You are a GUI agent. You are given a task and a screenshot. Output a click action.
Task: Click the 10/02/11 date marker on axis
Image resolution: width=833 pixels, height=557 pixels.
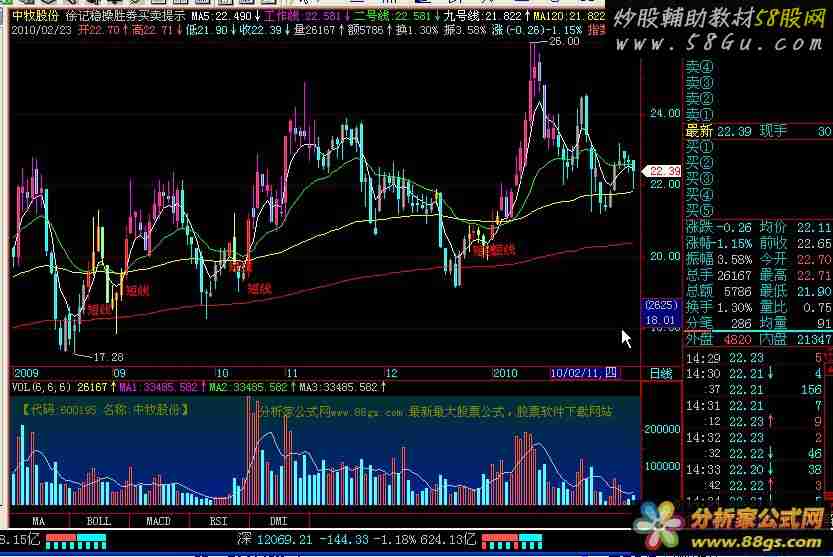(x=583, y=373)
